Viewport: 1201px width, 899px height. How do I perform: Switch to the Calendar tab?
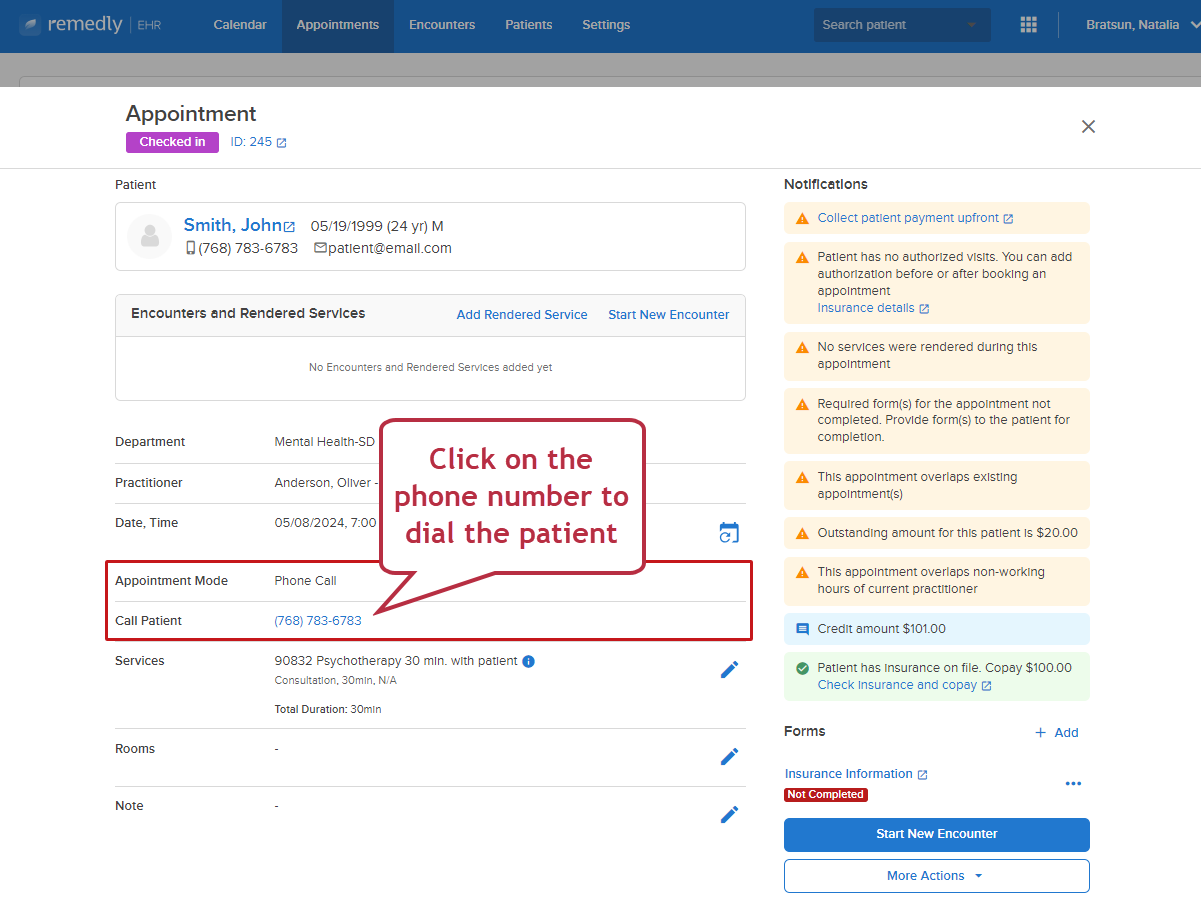pos(240,25)
